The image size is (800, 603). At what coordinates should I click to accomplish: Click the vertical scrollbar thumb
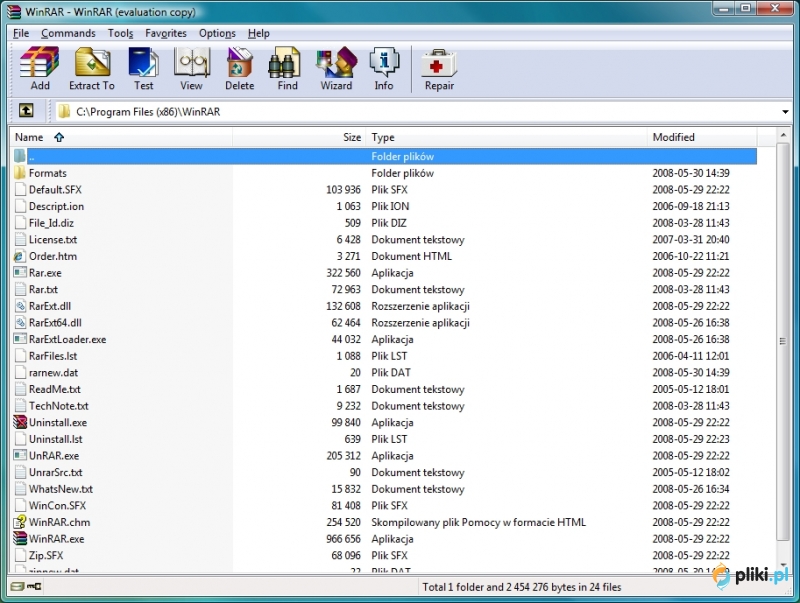pyautogui.click(x=783, y=341)
